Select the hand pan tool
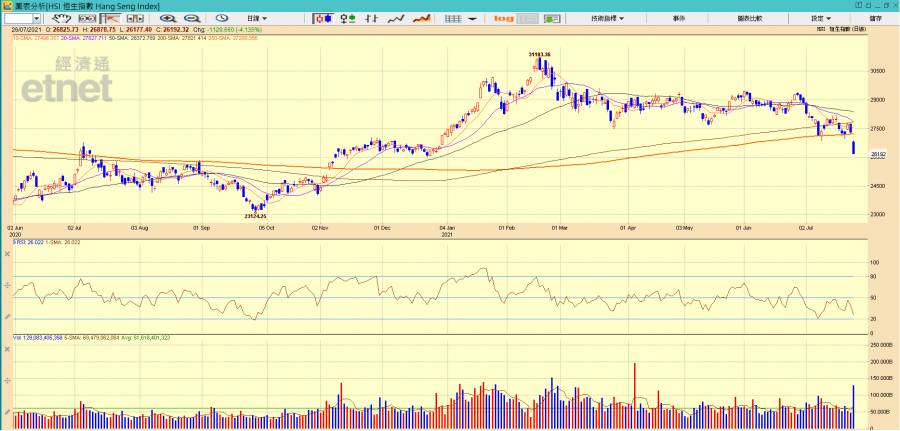This screenshot has height=431, width=900. click(x=62, y=18)
